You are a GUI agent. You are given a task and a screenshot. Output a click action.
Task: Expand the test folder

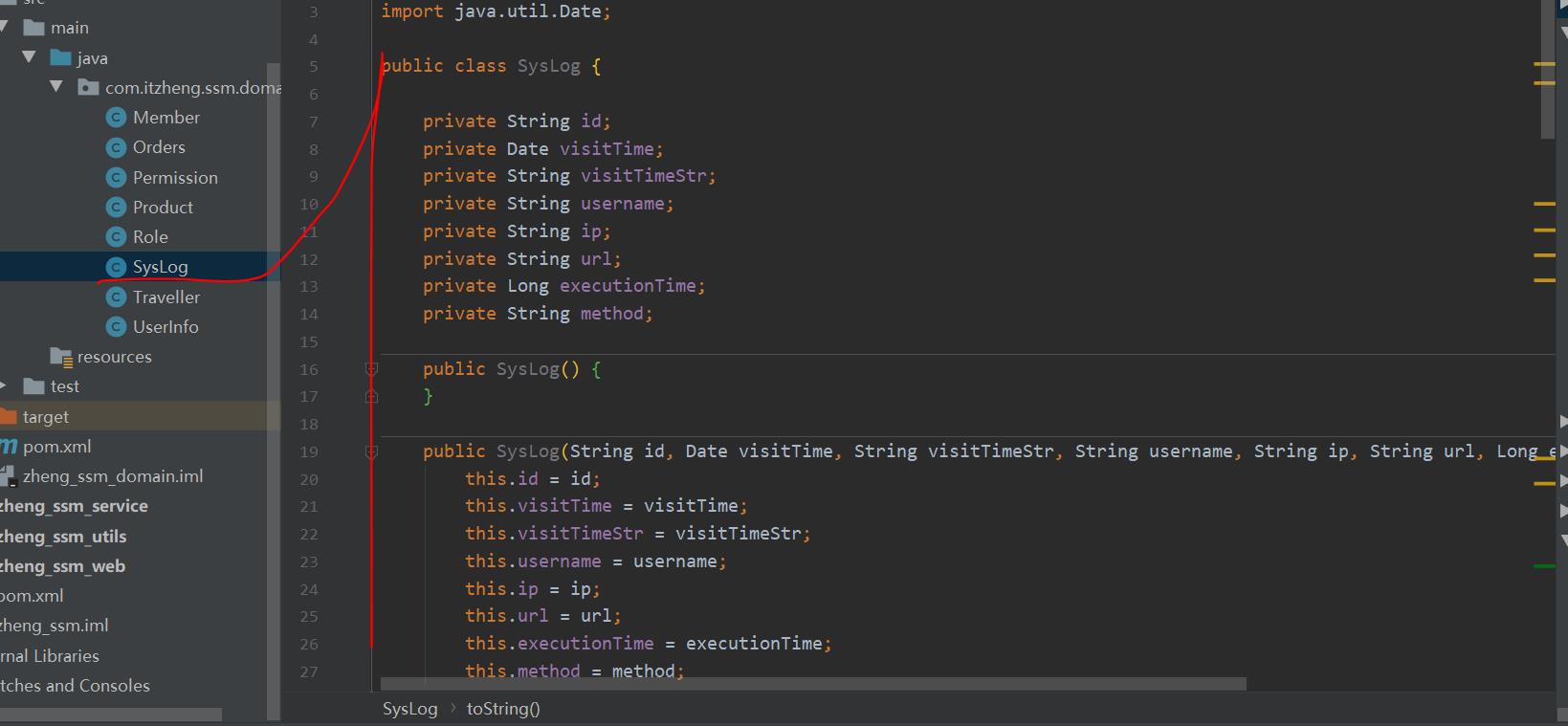(3, 386)
